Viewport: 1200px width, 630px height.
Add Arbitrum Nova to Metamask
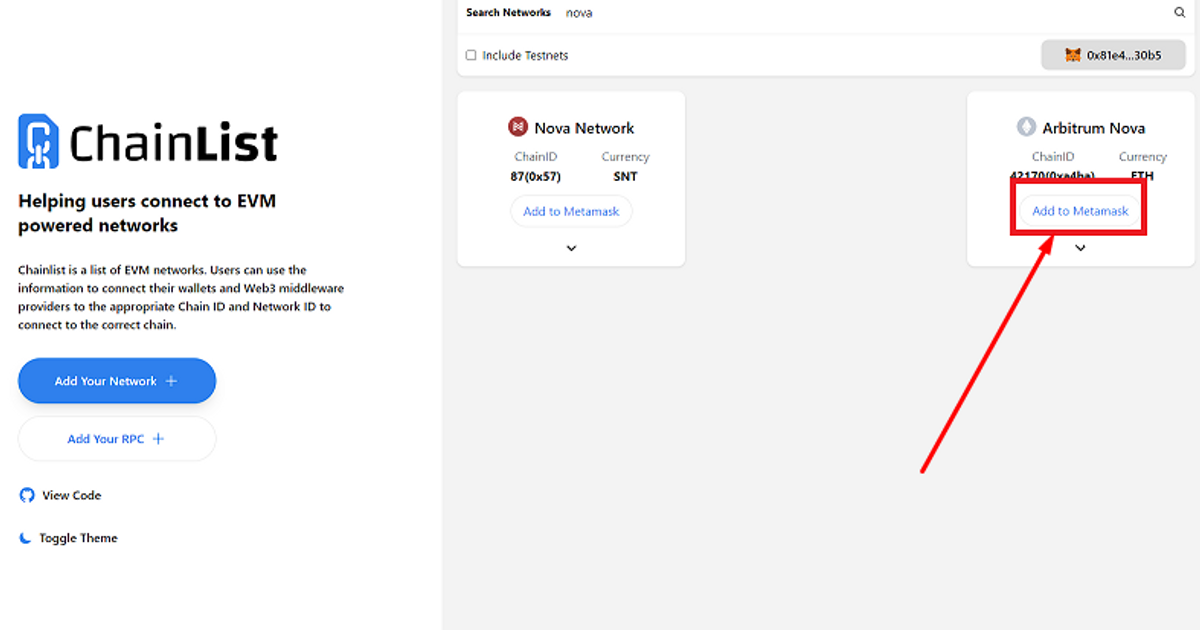pyautogui.click(x=1080, y=211)
